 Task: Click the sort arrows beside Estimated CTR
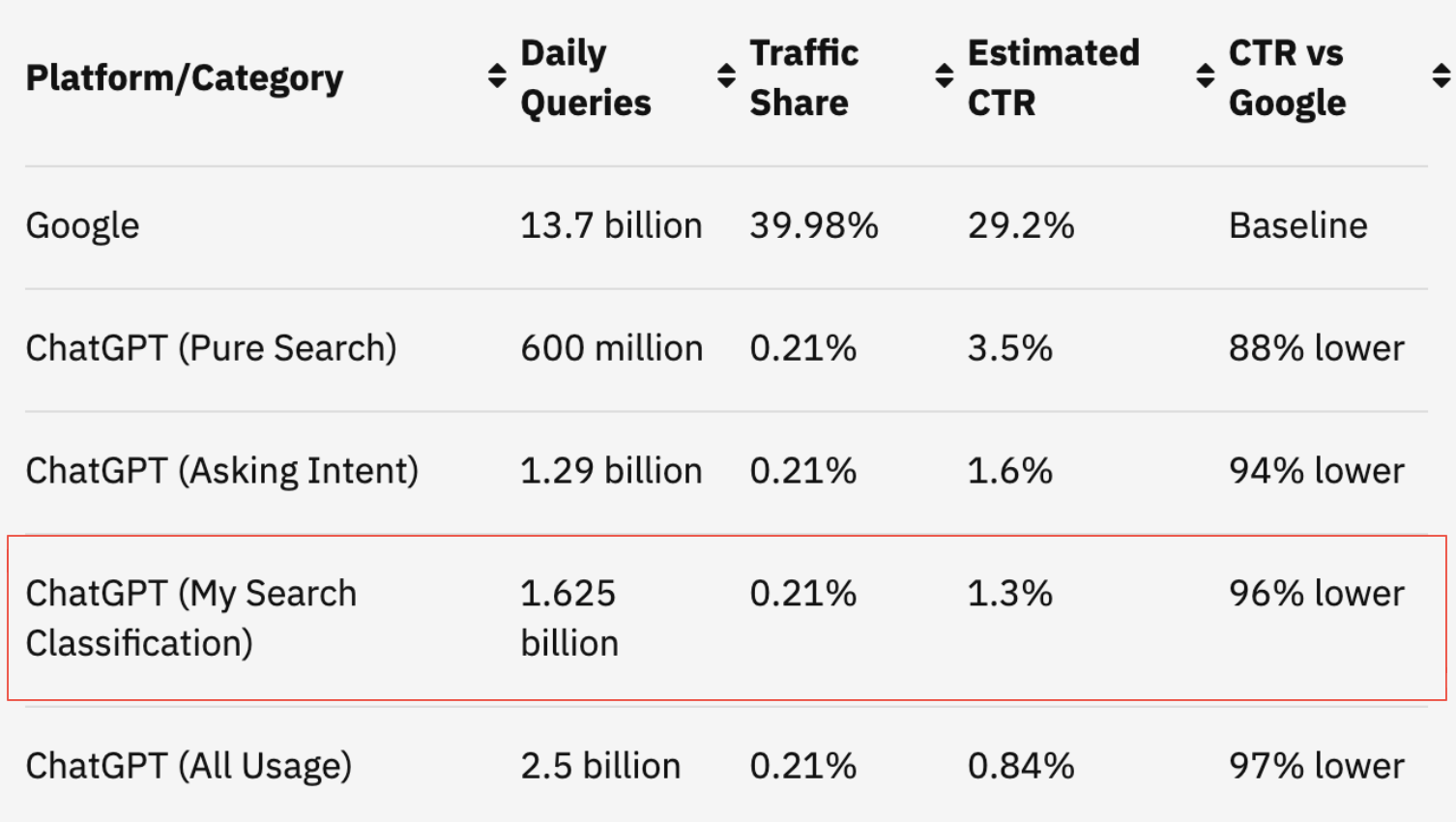point(1205,76)
